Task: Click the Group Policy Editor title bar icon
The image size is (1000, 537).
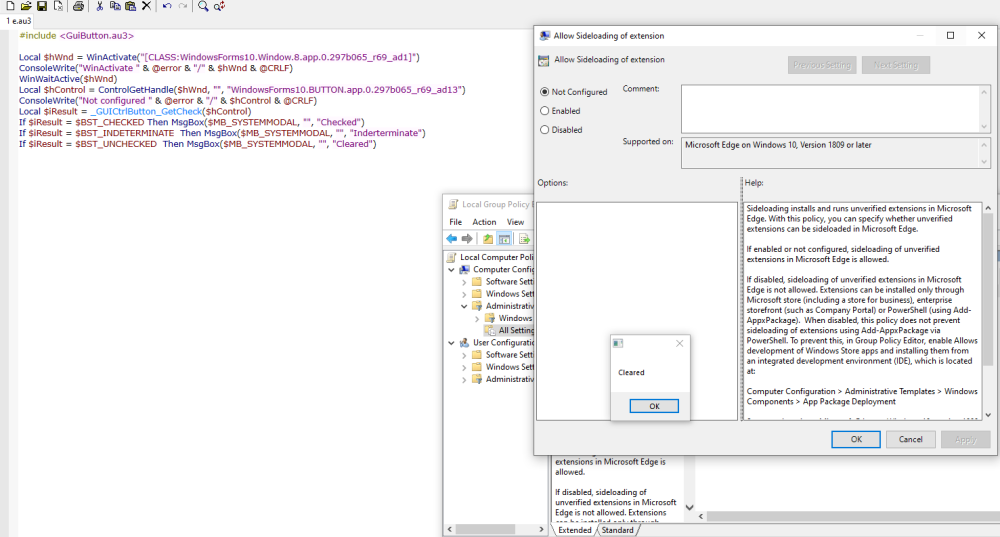Action: 453,204
